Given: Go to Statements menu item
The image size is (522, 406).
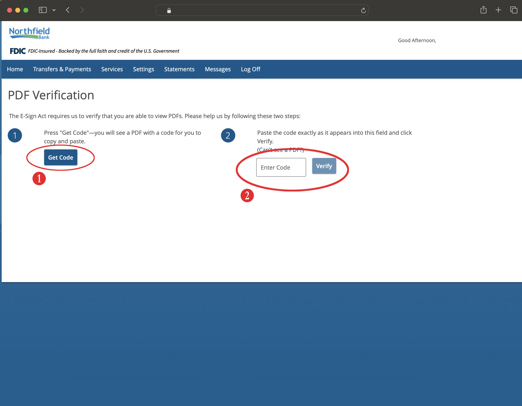Looking at the screenshot, I should [x=179, y=69].
